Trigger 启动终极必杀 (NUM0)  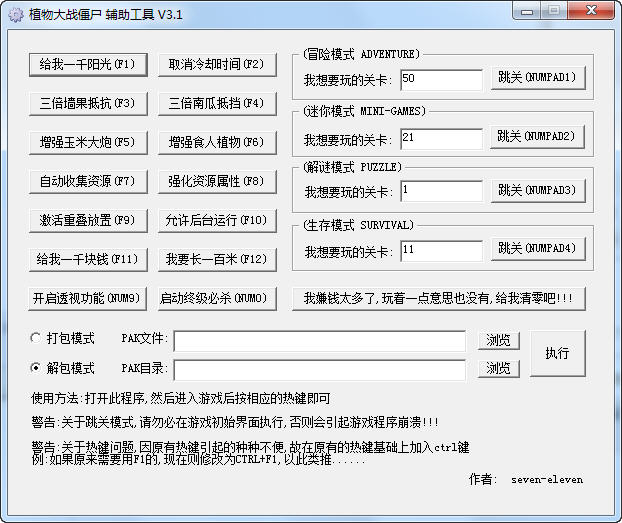217,298
